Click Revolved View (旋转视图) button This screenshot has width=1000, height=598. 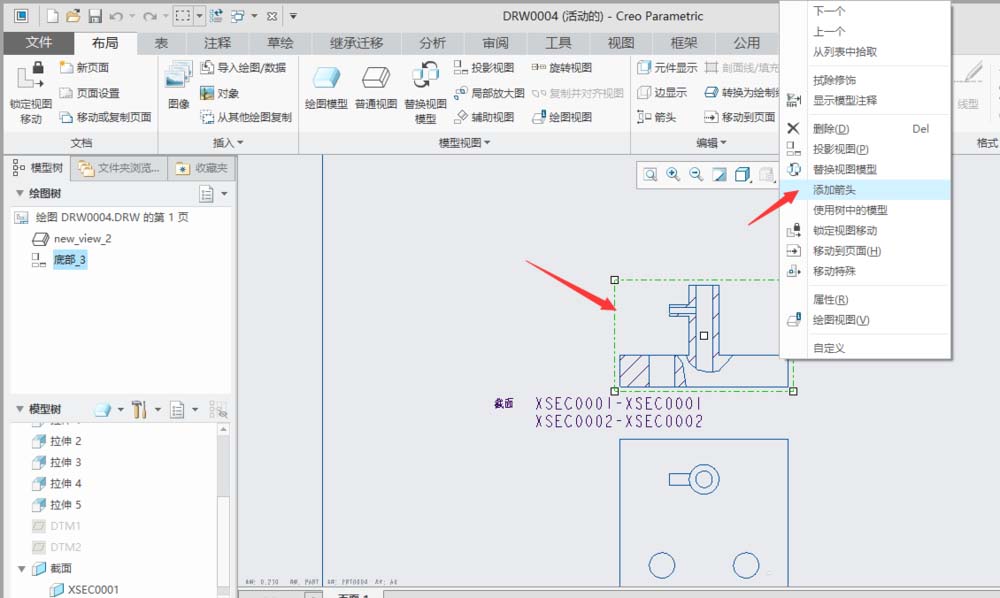click(562, 67)
